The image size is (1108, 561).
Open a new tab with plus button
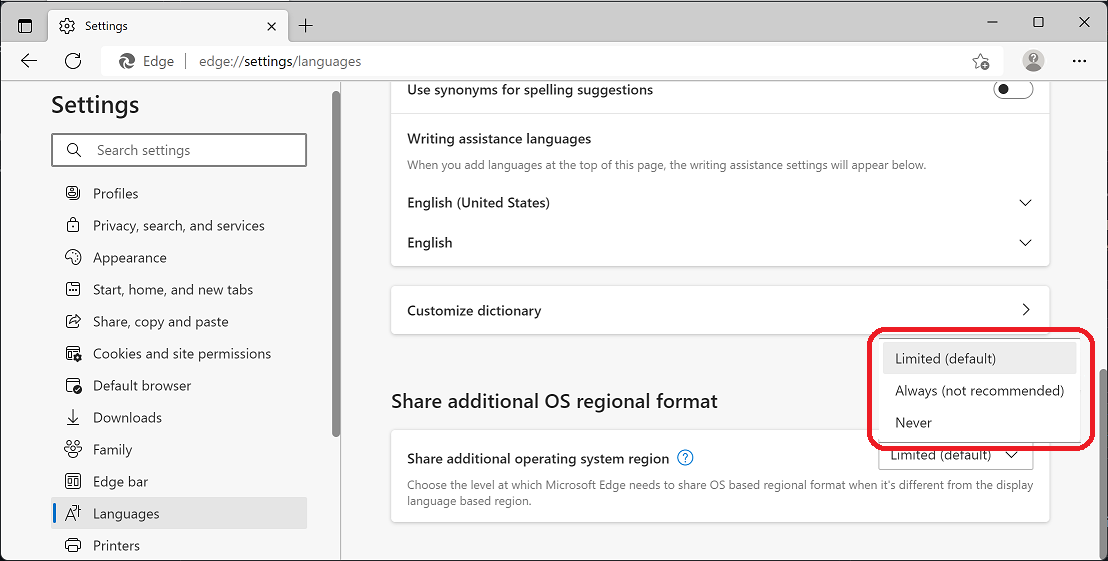(306, 26)
